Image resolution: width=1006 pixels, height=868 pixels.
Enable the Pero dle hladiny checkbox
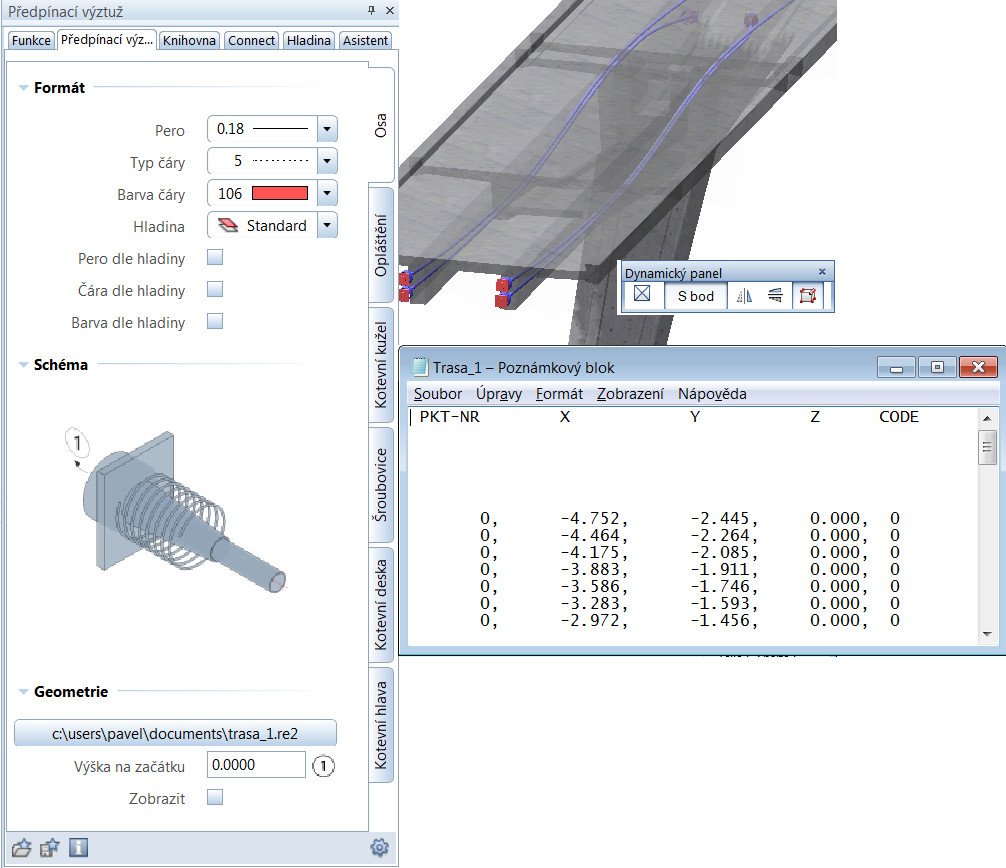coord(215,258)
